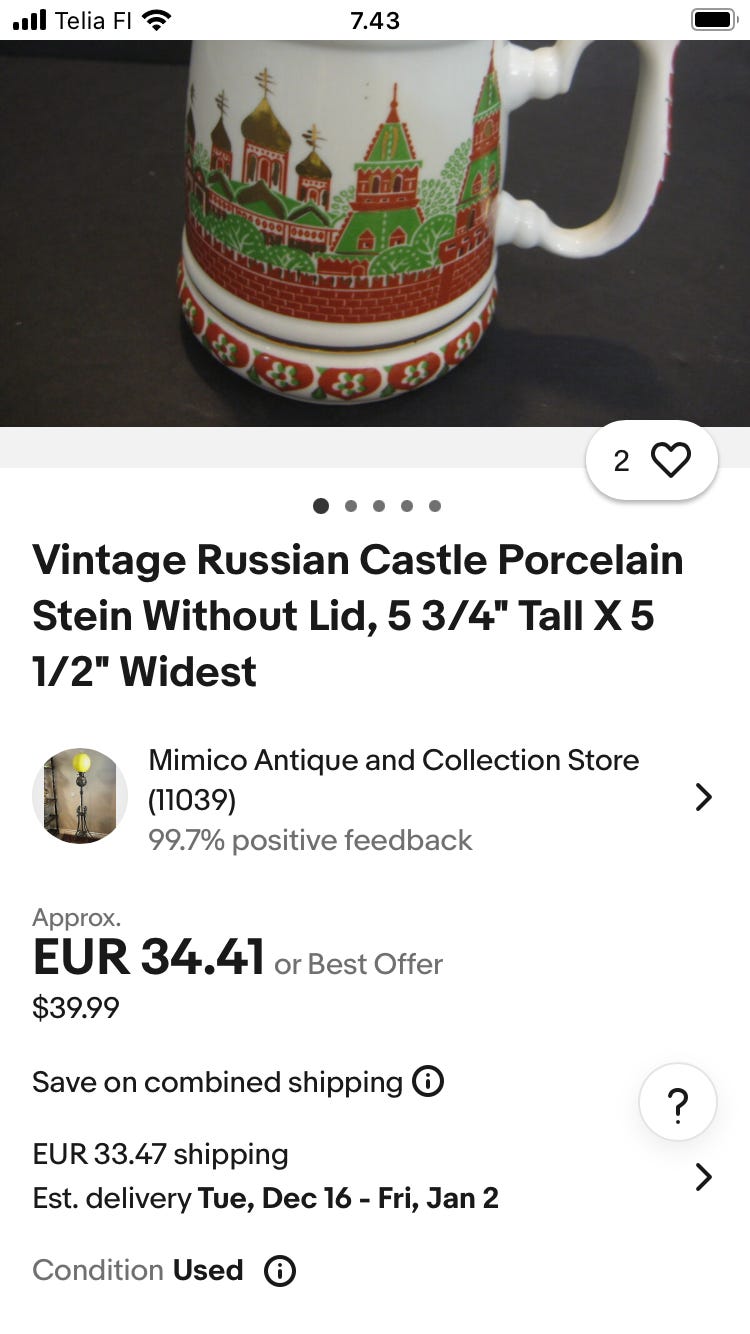Tap the listing title text

[x=358, y=615]
